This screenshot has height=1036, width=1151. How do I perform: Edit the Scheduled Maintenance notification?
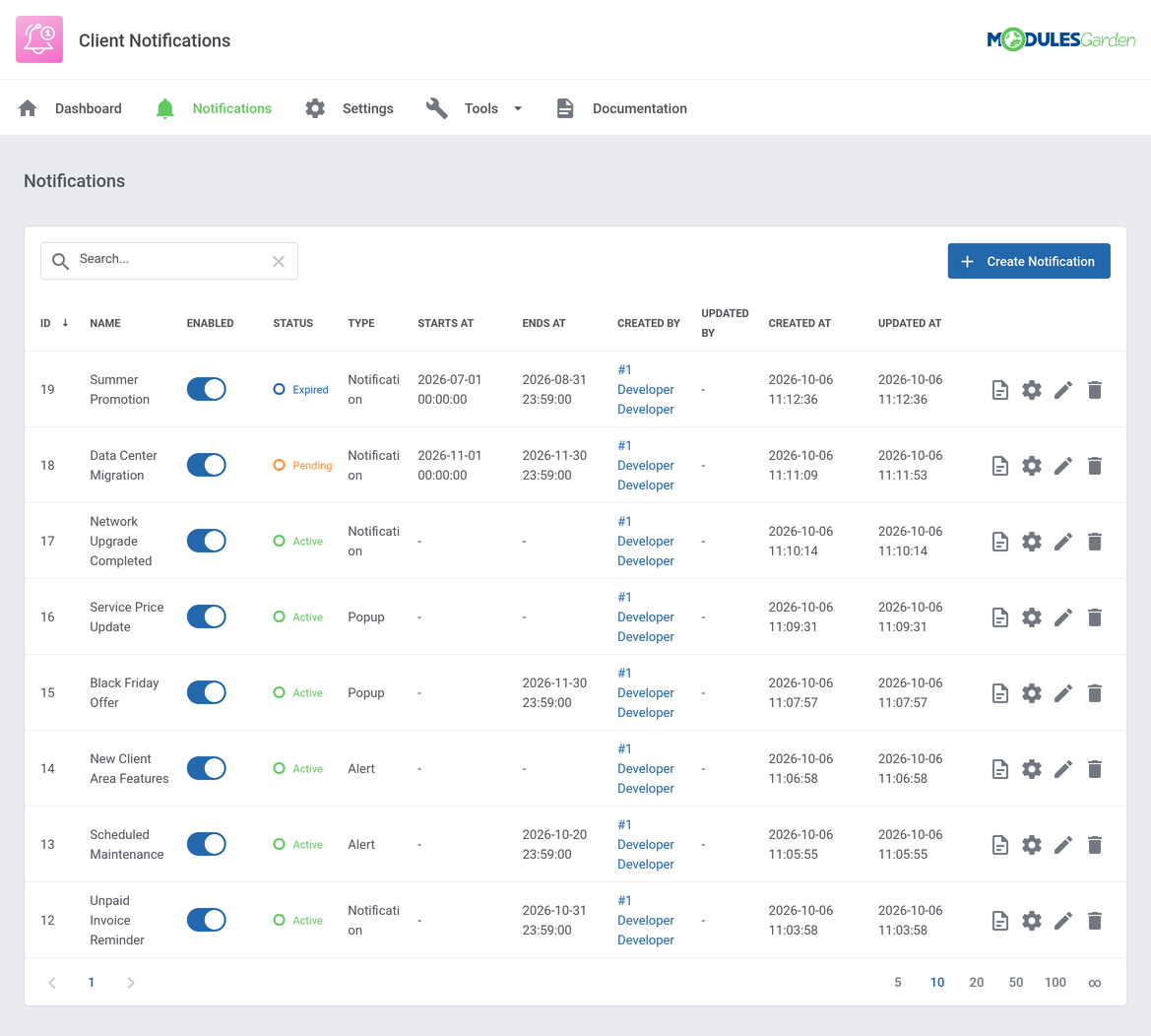pyautogui.click(x=1063, y=845)
